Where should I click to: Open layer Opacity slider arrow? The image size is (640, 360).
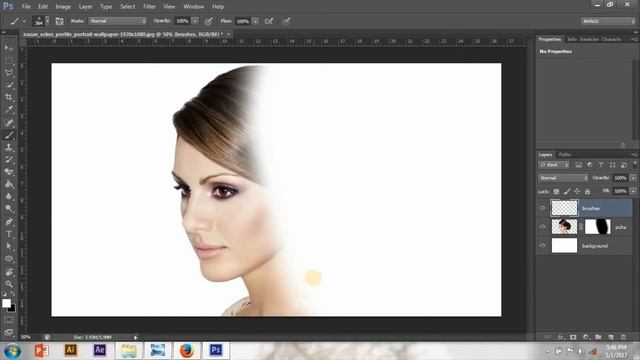click(x=633, y=178)
